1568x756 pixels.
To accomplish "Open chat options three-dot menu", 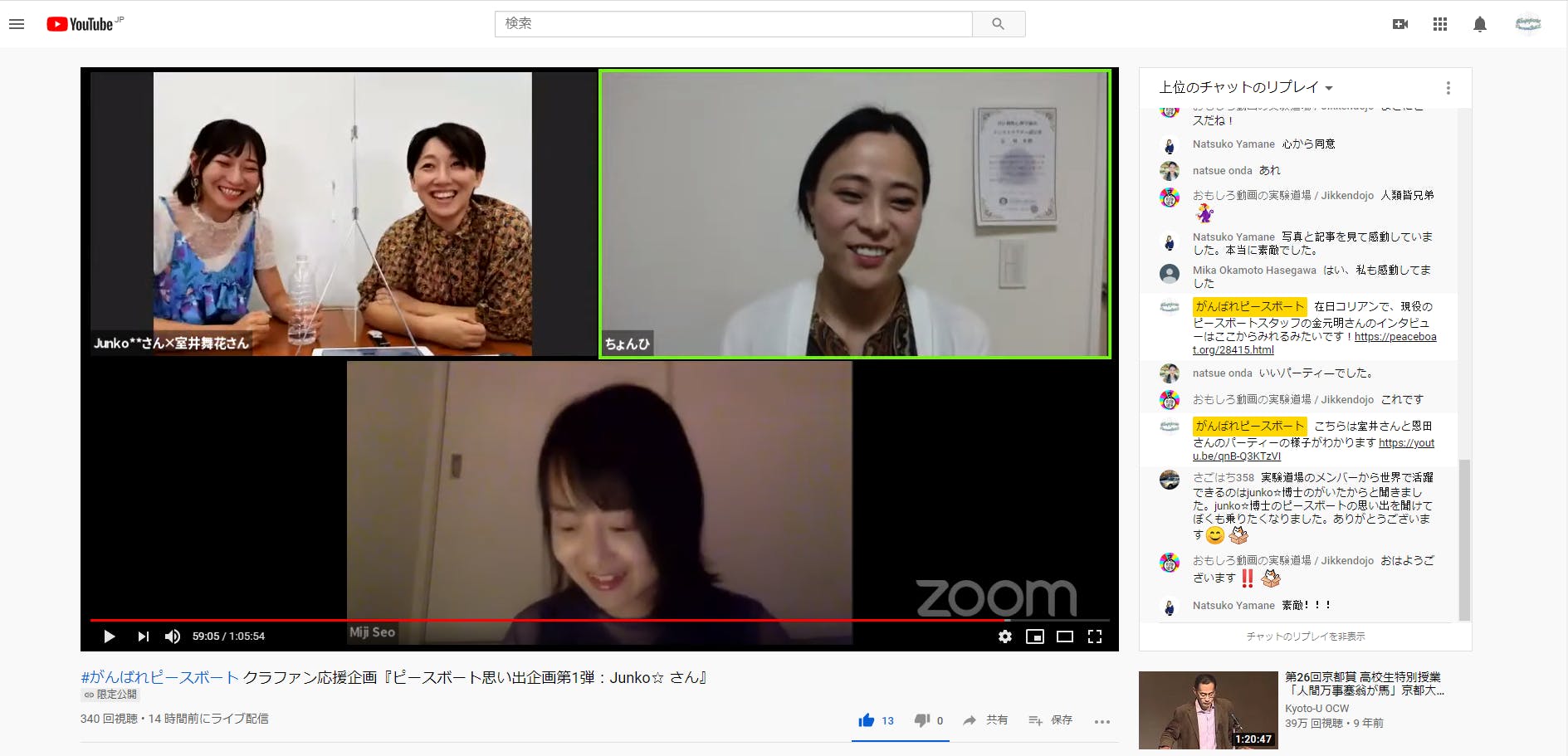I will 1448,88.
